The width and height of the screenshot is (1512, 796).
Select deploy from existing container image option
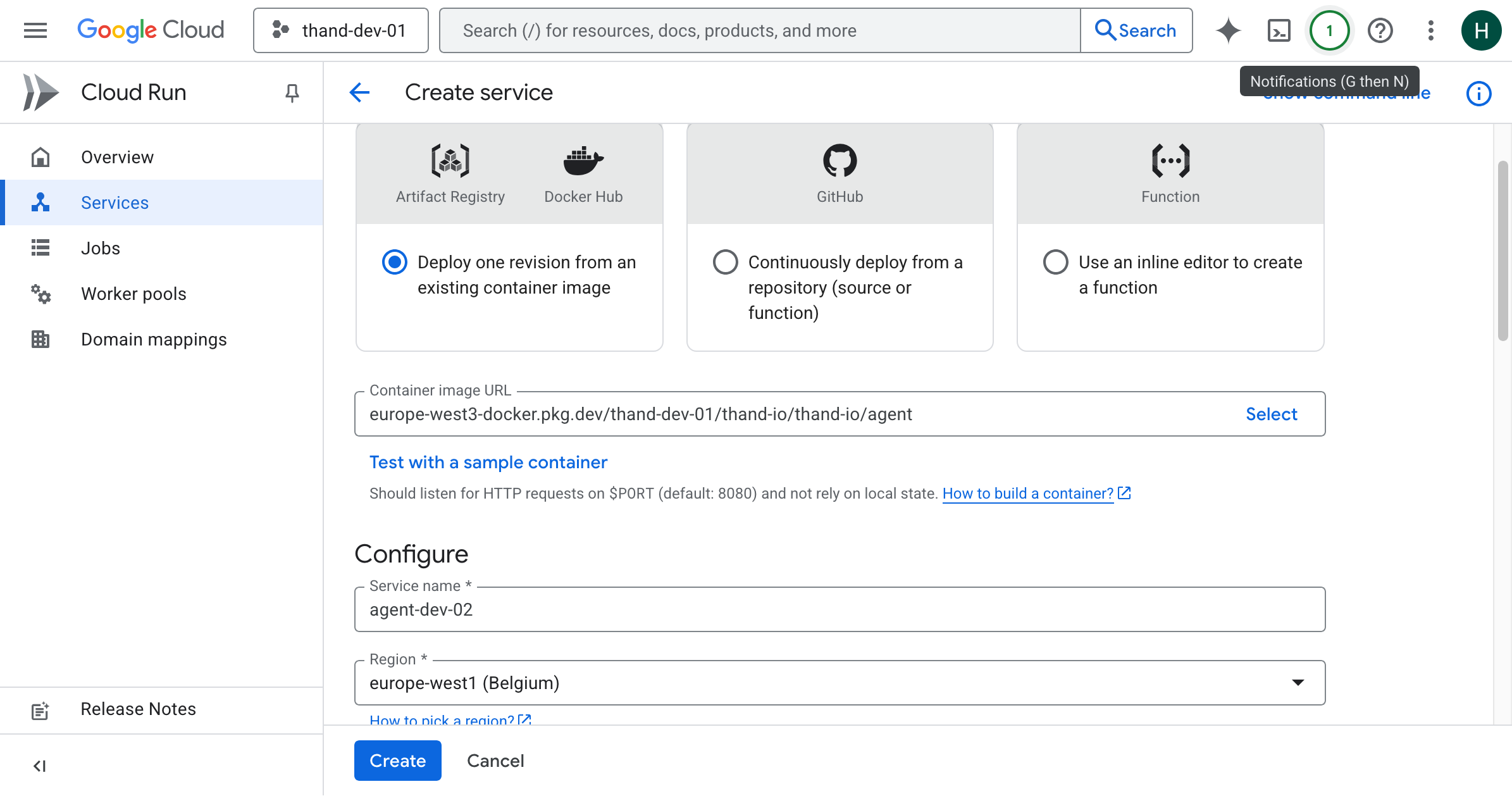coord(395,262)
